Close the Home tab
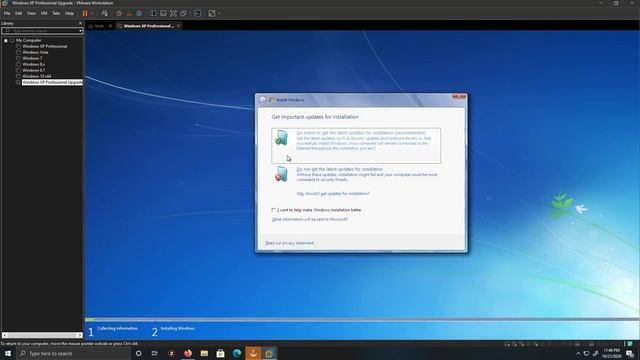 [x=110, y=26]
